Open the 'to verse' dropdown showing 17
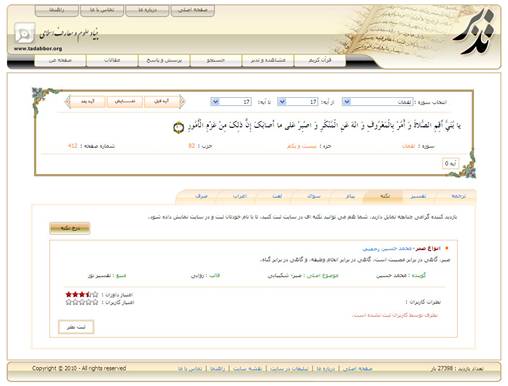 click(x=231, y=102)
